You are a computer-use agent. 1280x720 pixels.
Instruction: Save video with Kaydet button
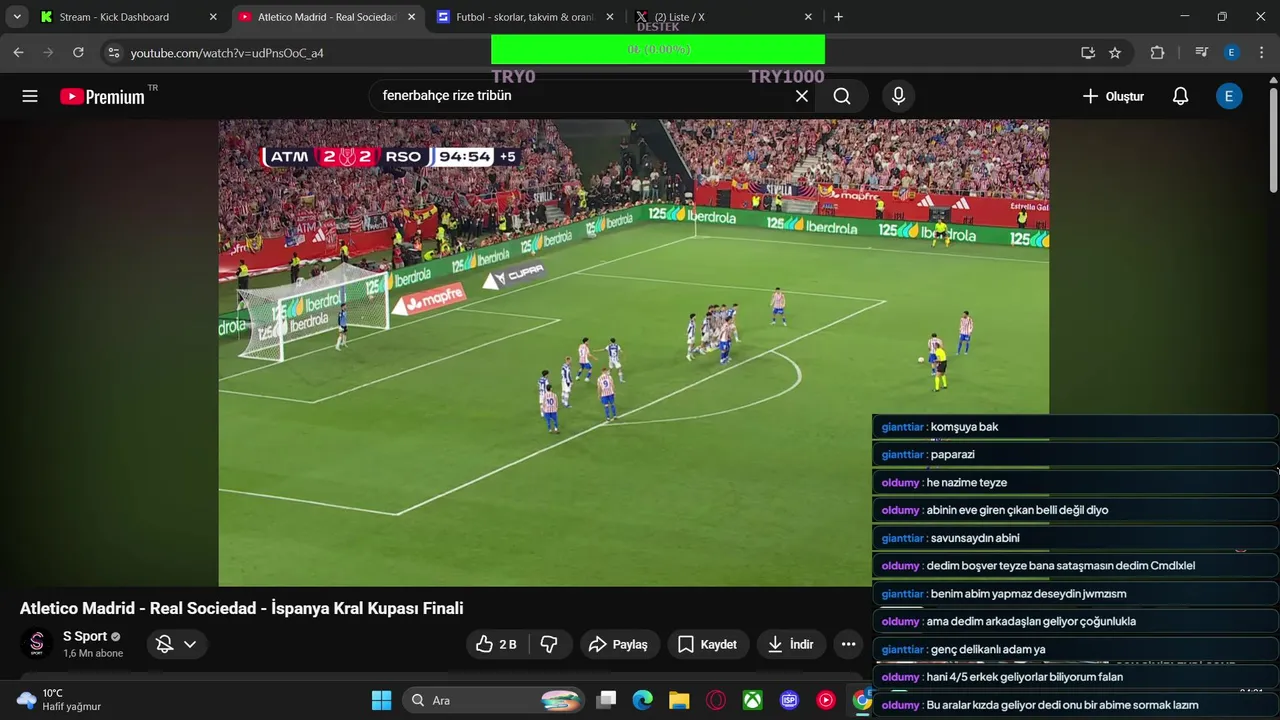(708, 644)
